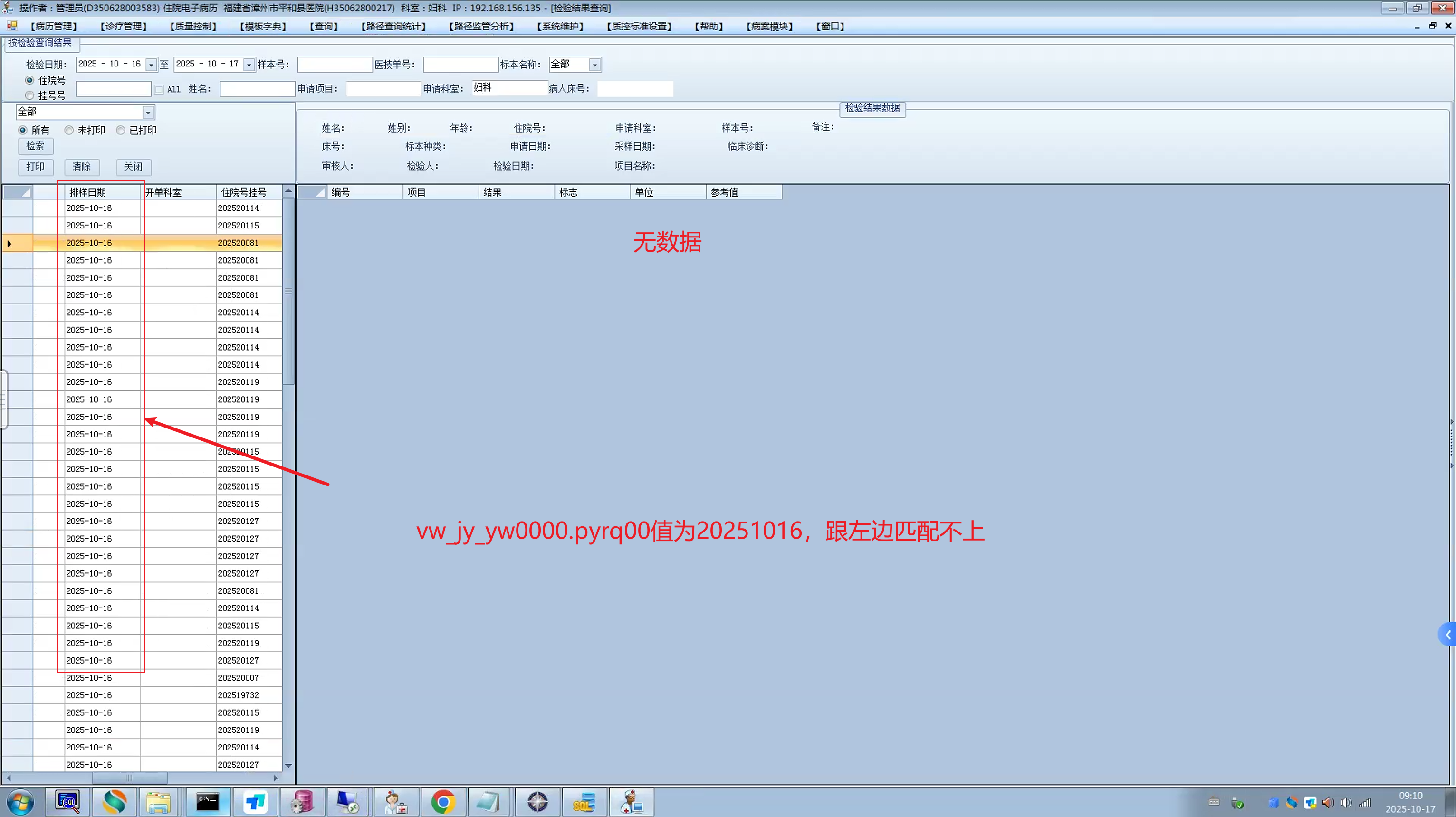
Task: Select the 未打印 radio option
Action: (x=69, y=131)
